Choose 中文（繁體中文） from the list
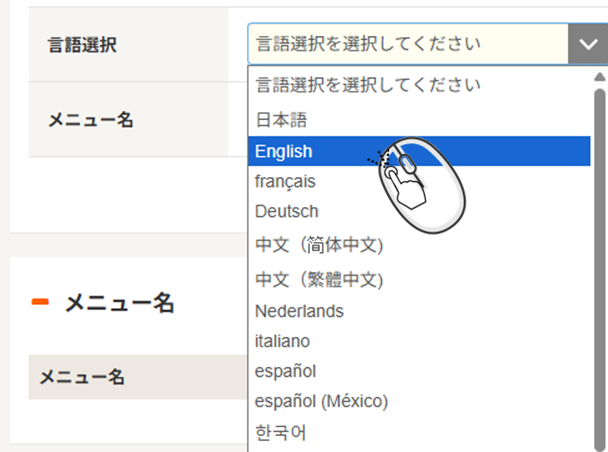 point(319,278)
